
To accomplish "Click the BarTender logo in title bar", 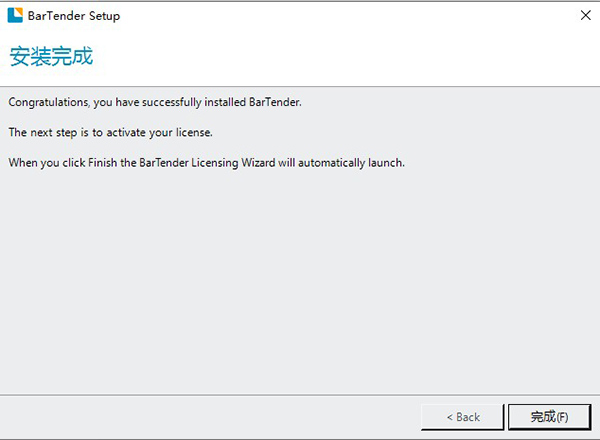I will click(x=16, y=16).
